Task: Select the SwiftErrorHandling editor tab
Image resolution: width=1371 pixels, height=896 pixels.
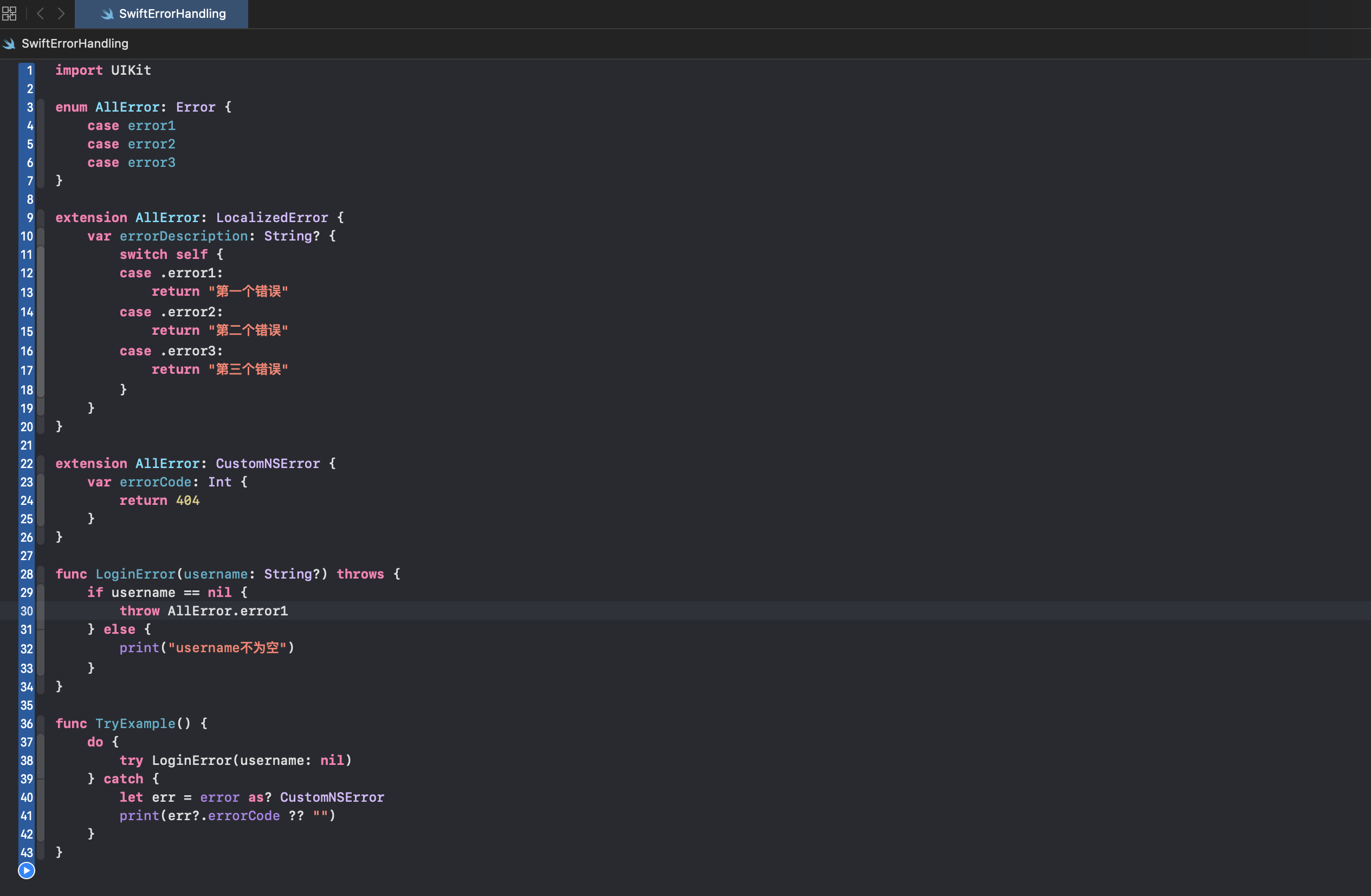Action: [172, 14]
